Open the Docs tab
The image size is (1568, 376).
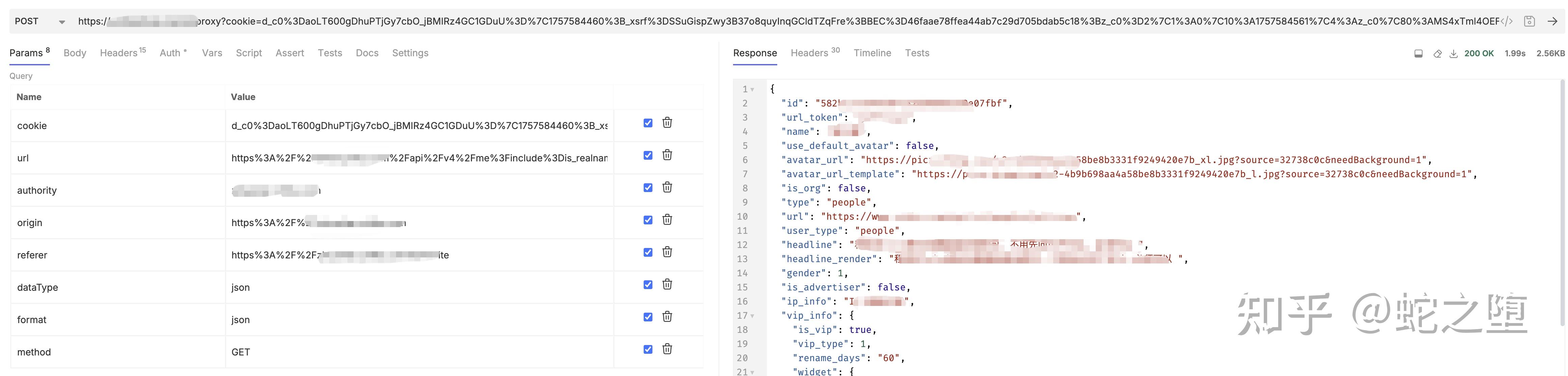[367, 53]
